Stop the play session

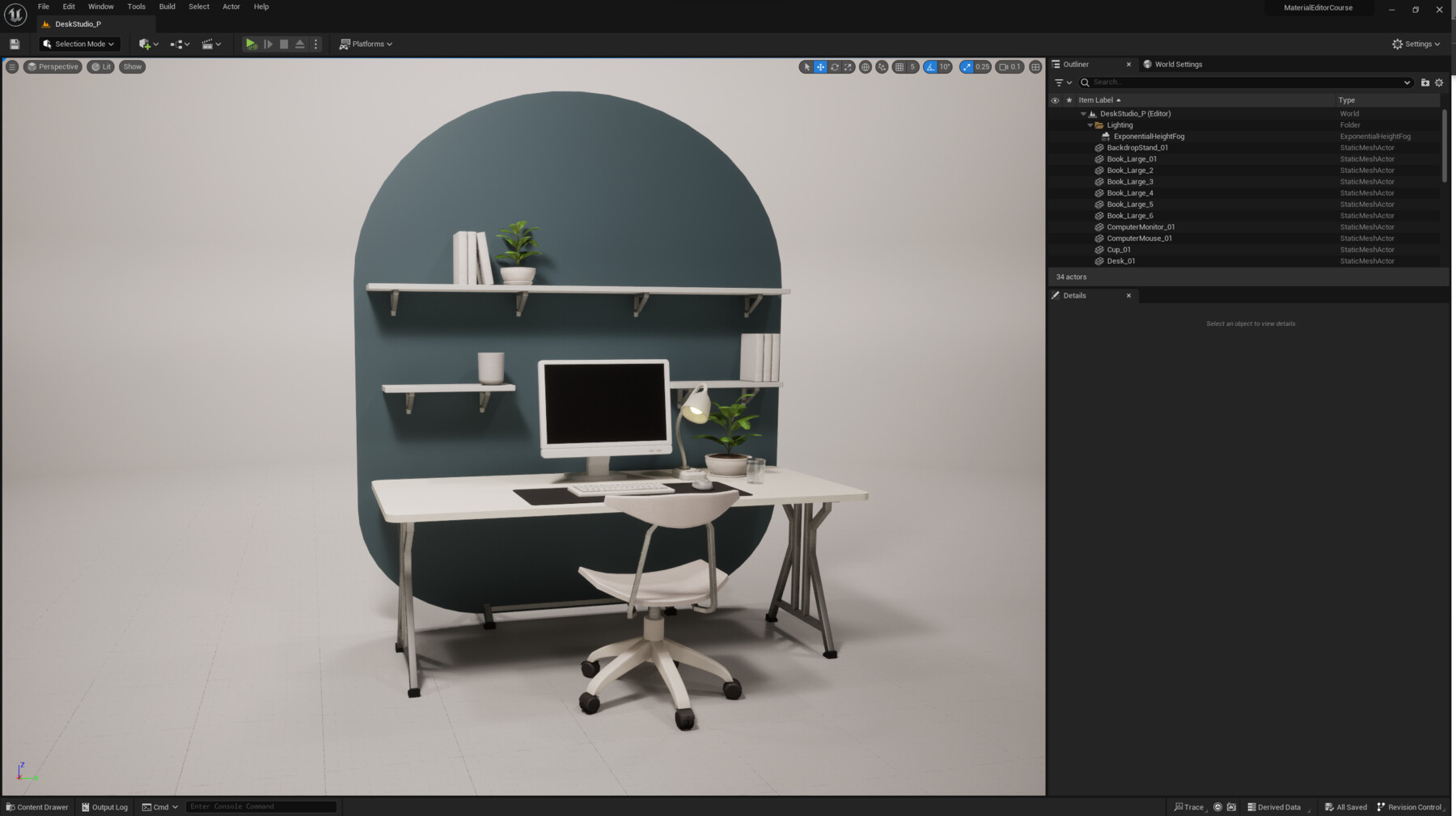(284, 44)
